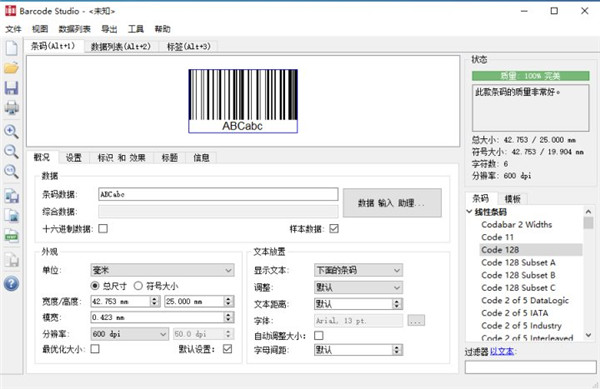Uncheck the default settings checkbox
The height and width of the screenshot is (389, 600).
point(227,348)
